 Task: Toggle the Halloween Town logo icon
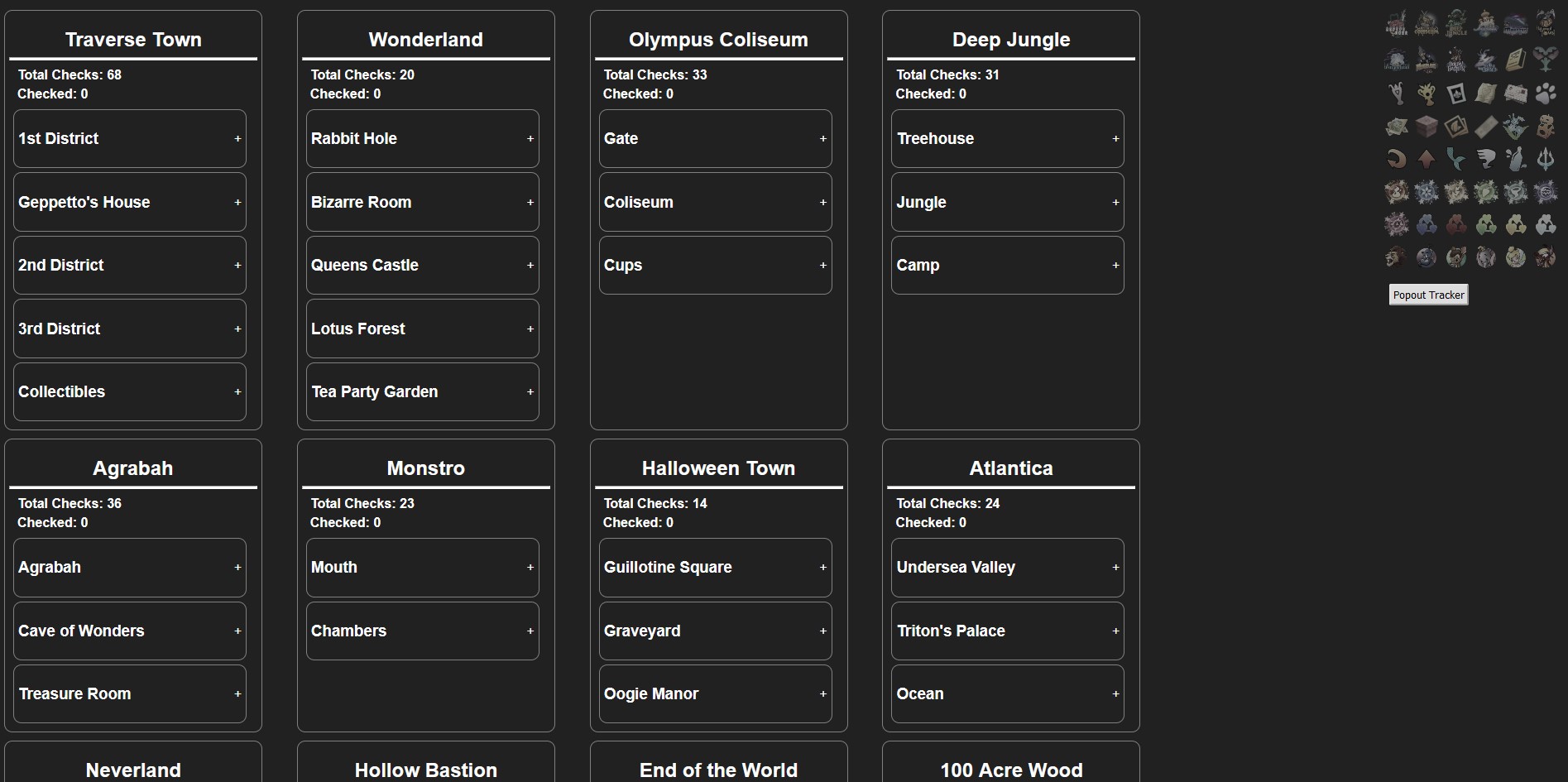click(1546, 23)
